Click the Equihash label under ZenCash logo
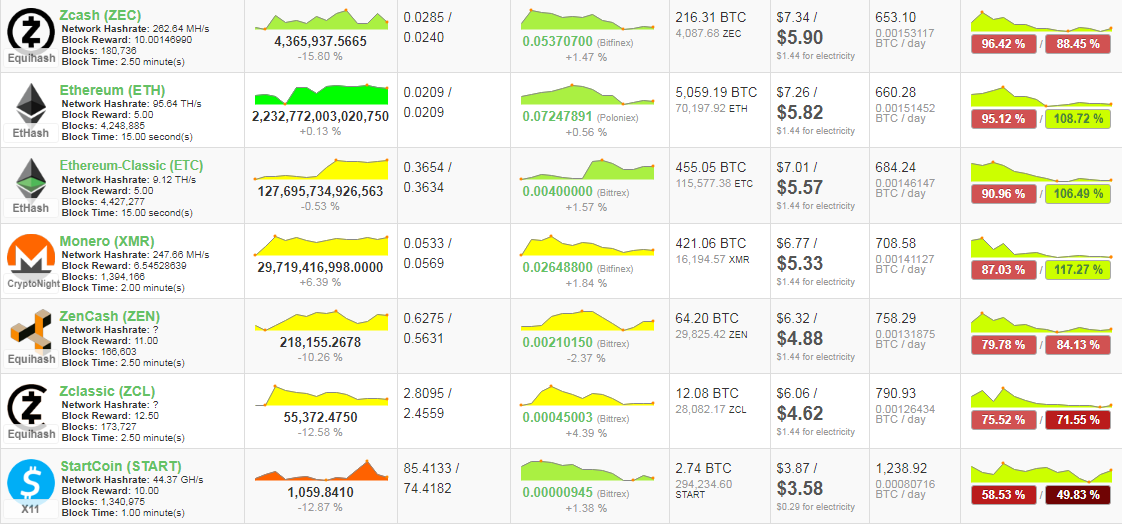 pyautogui.click(x=30, y=359)
